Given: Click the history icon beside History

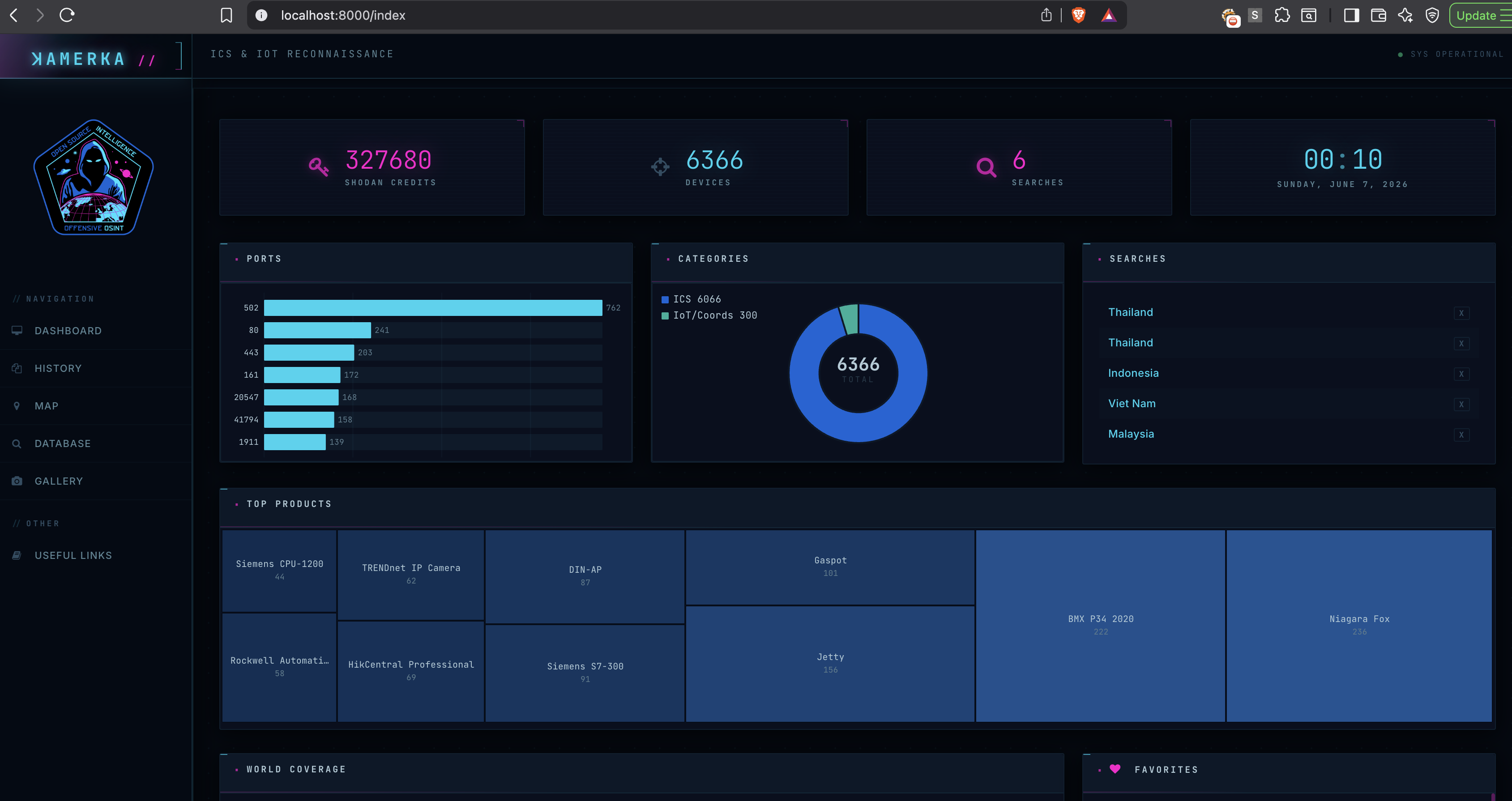Looking at the screenshot, I should point(17,368).
